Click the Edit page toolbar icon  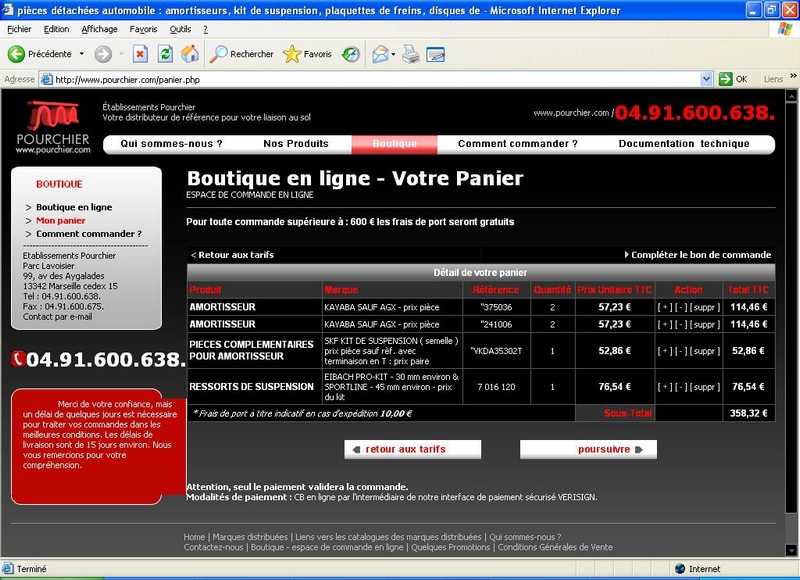point(435,54)
